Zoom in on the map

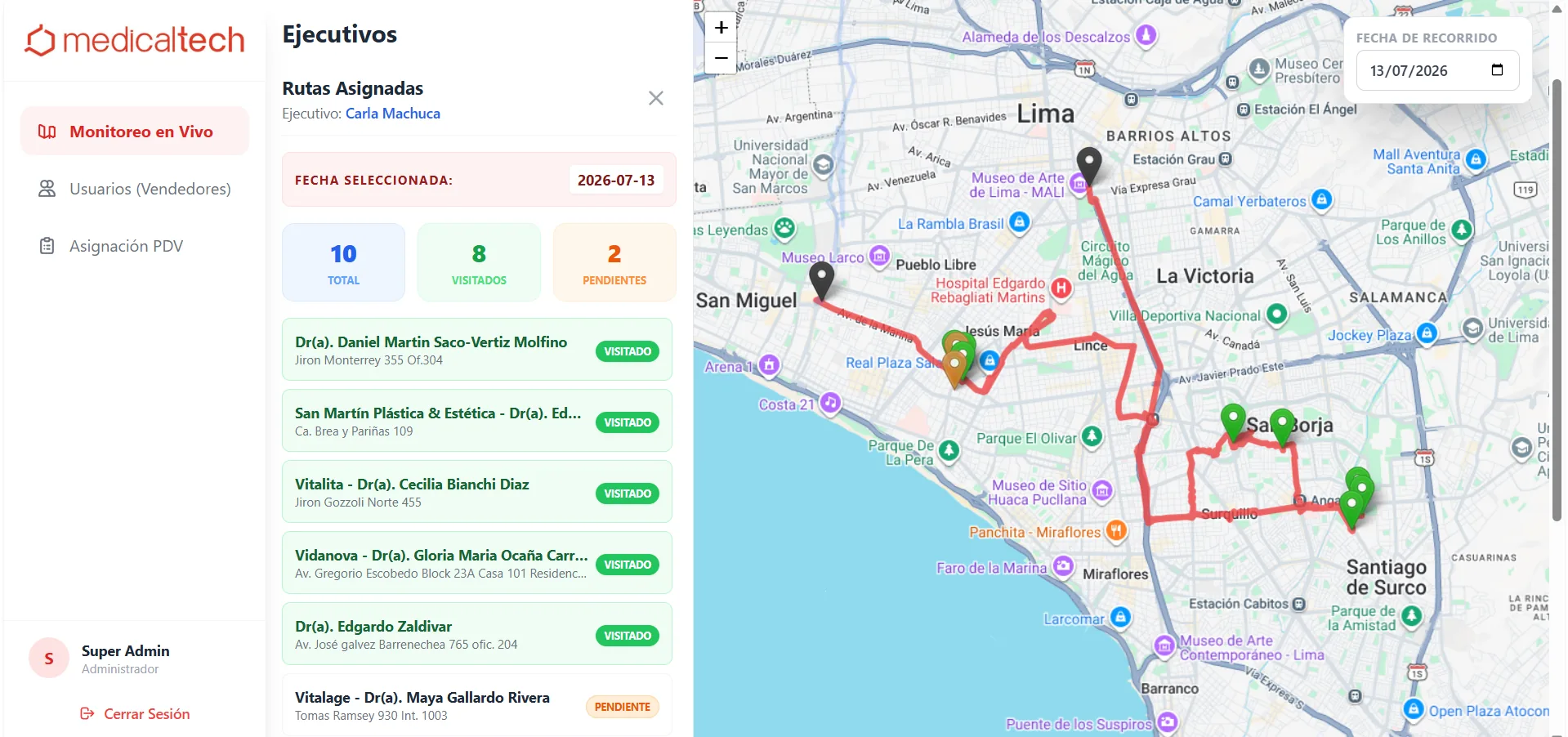[x=721, y=28]
